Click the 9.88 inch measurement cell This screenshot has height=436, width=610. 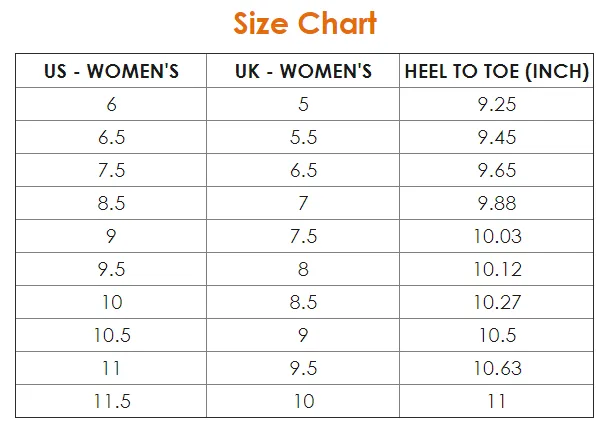[497, 203]
